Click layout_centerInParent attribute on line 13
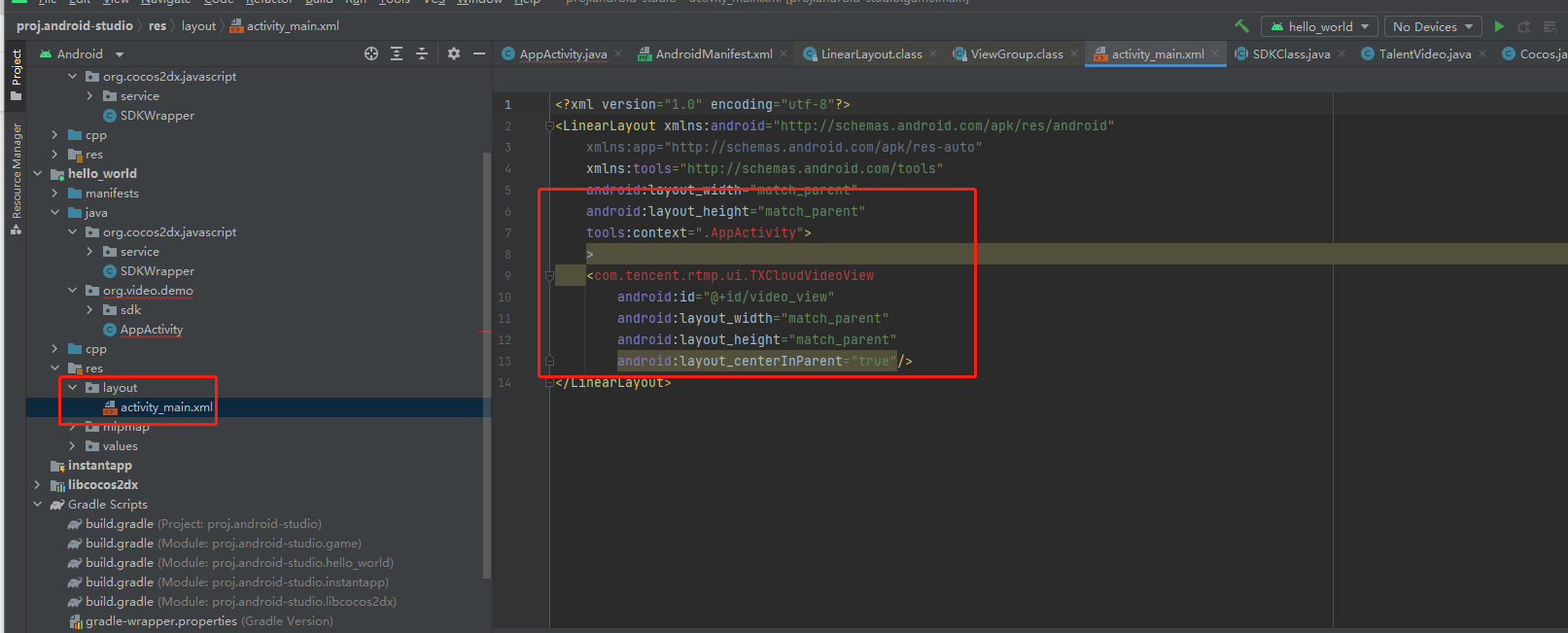 (756, 361)
